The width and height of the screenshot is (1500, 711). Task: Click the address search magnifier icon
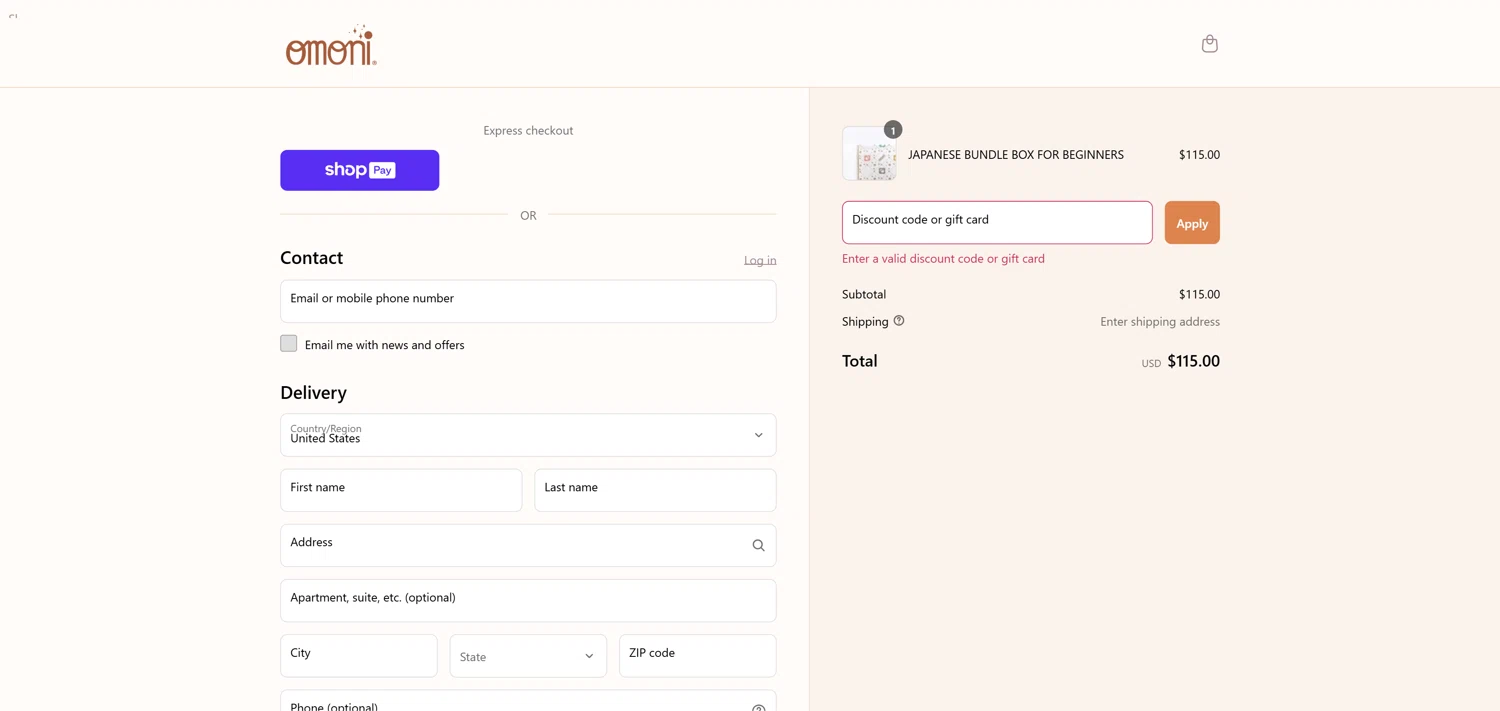758,545
